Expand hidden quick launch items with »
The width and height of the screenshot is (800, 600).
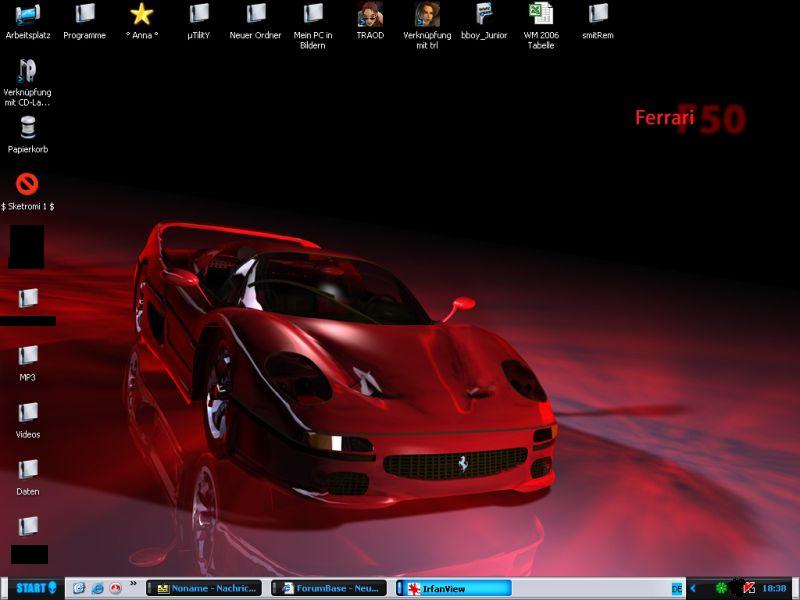coord(134,583)
